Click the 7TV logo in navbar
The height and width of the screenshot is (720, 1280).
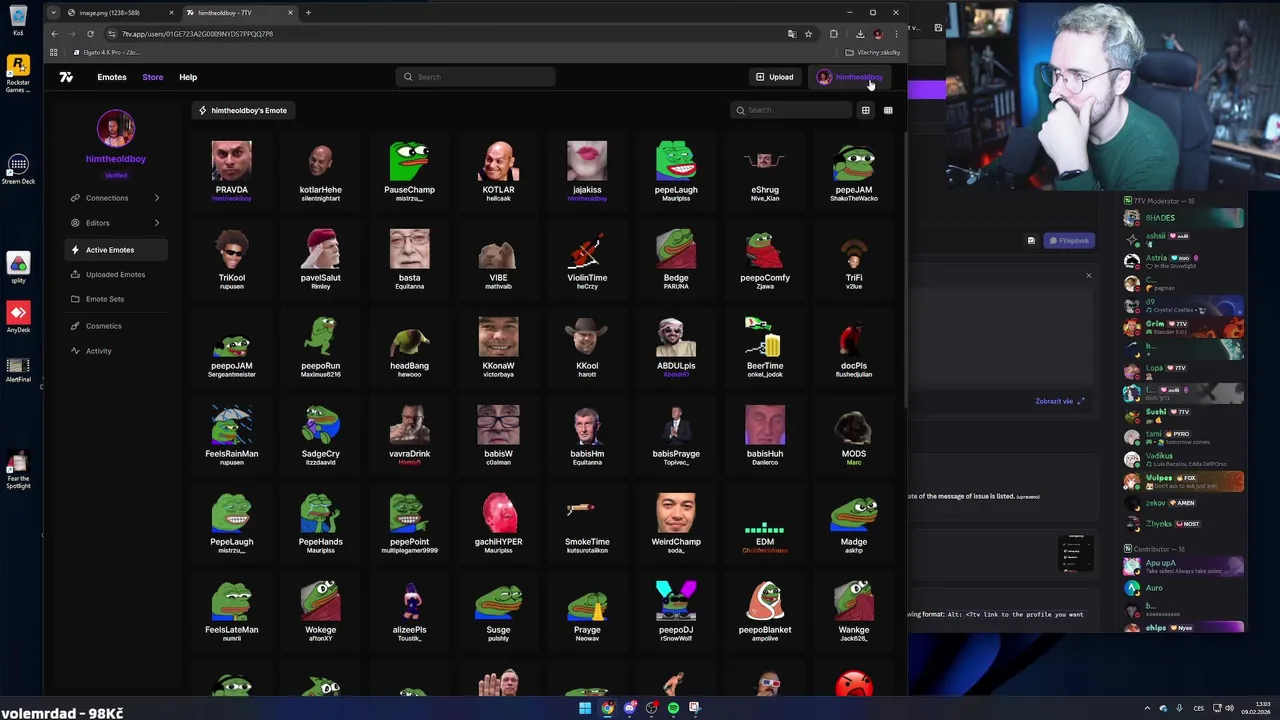[x=66, y=77]
